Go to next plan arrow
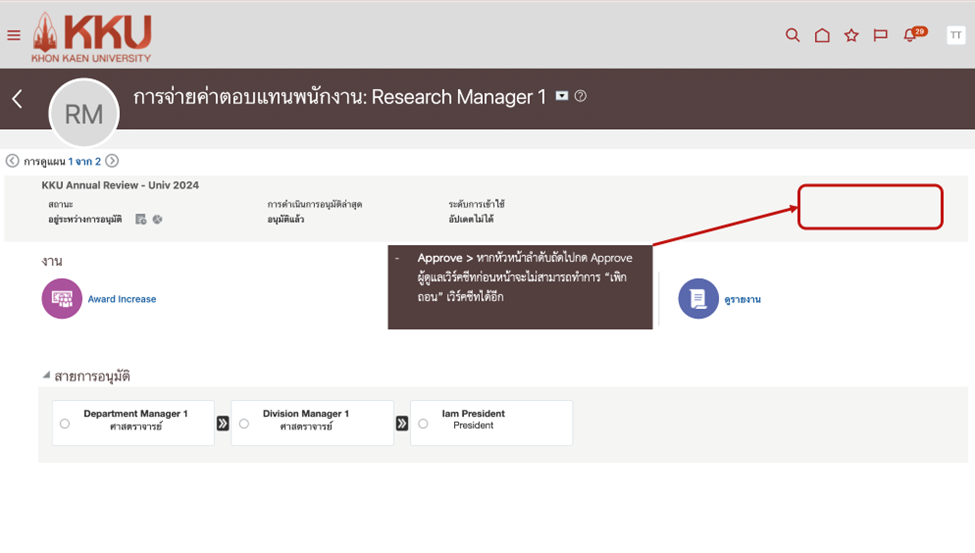Screen dimensions: 975x553 tap(112, 161)
